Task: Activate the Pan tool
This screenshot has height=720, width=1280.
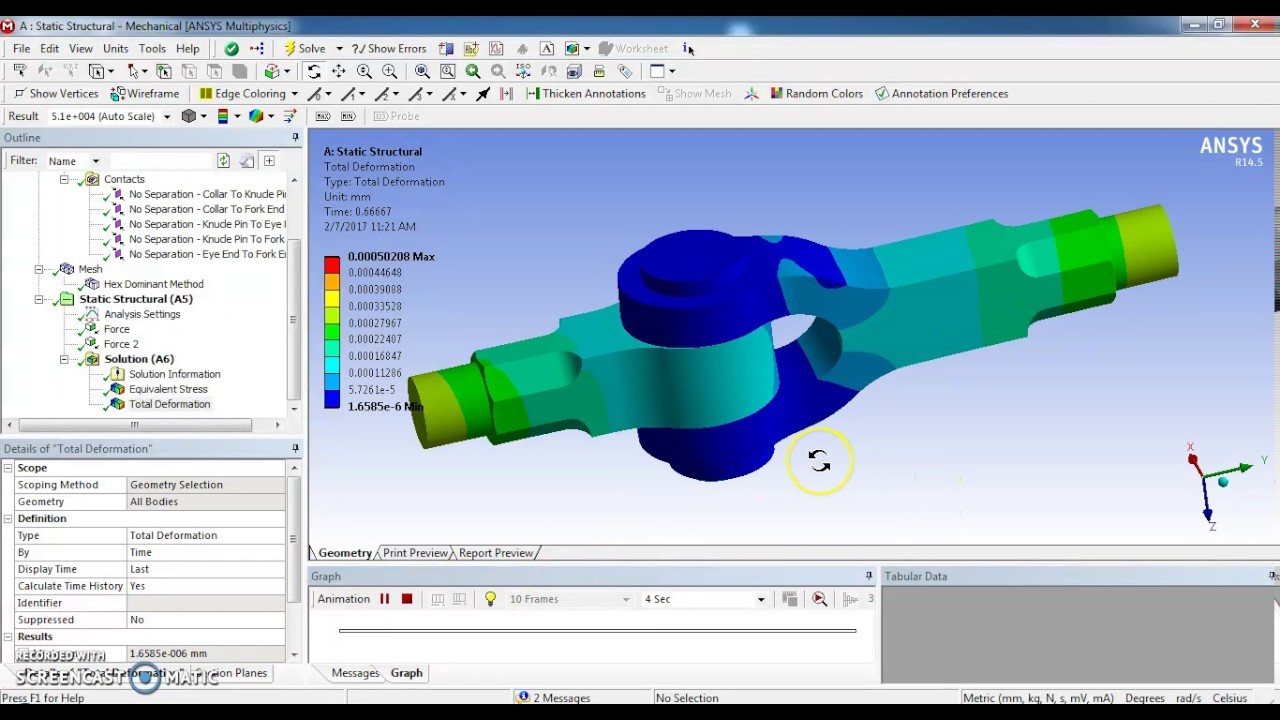Action: click(x=340, y=71)
